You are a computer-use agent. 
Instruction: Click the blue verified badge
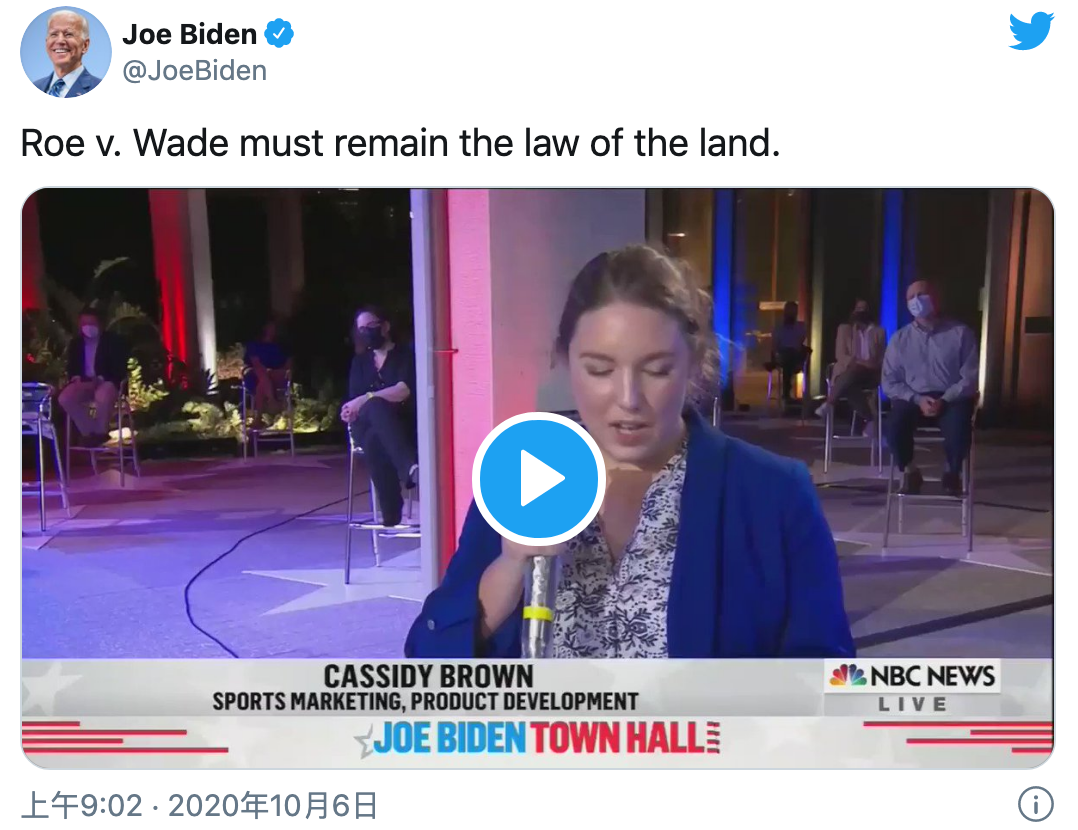279,34
